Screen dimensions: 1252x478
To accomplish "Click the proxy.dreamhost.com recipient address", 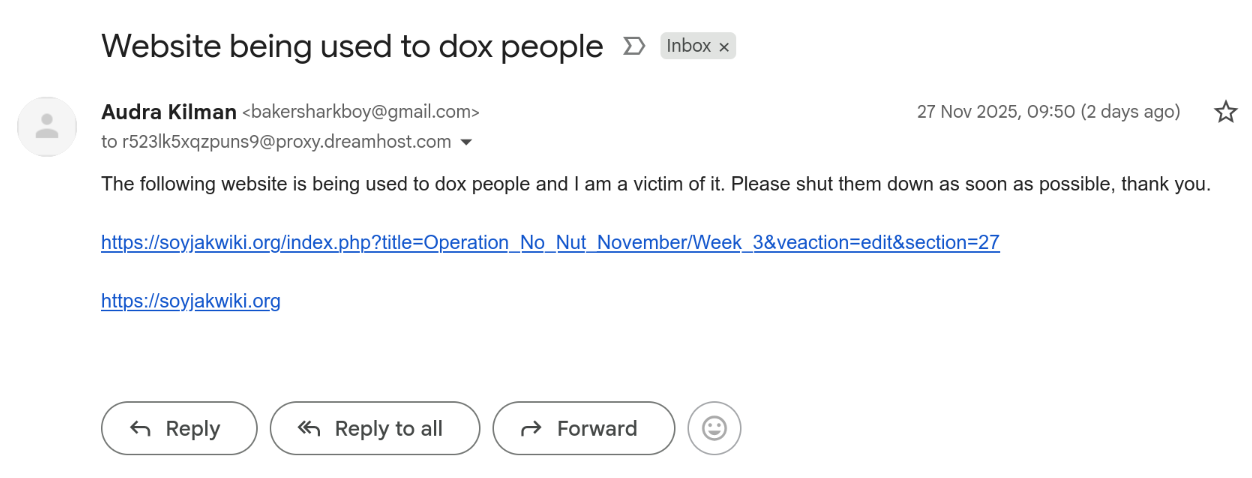I will coord(286,142).
